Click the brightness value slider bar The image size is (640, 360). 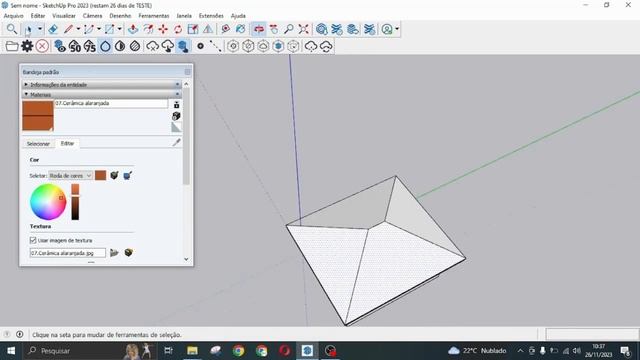pos(75,202)
